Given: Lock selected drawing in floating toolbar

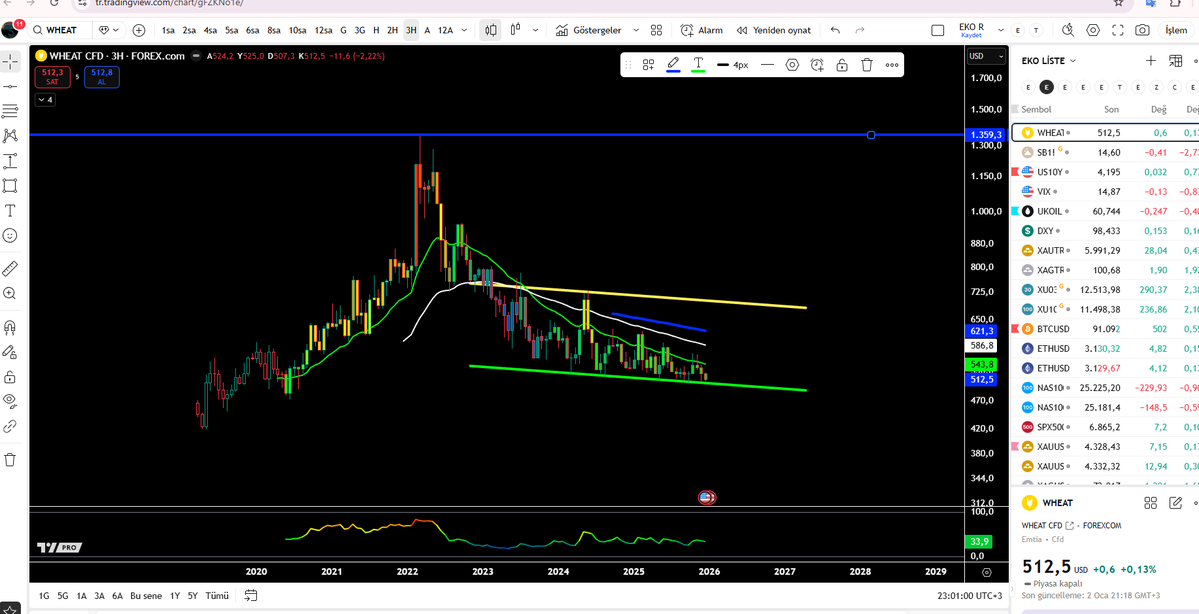Looking at the screenshot, I should coord(842,65).
